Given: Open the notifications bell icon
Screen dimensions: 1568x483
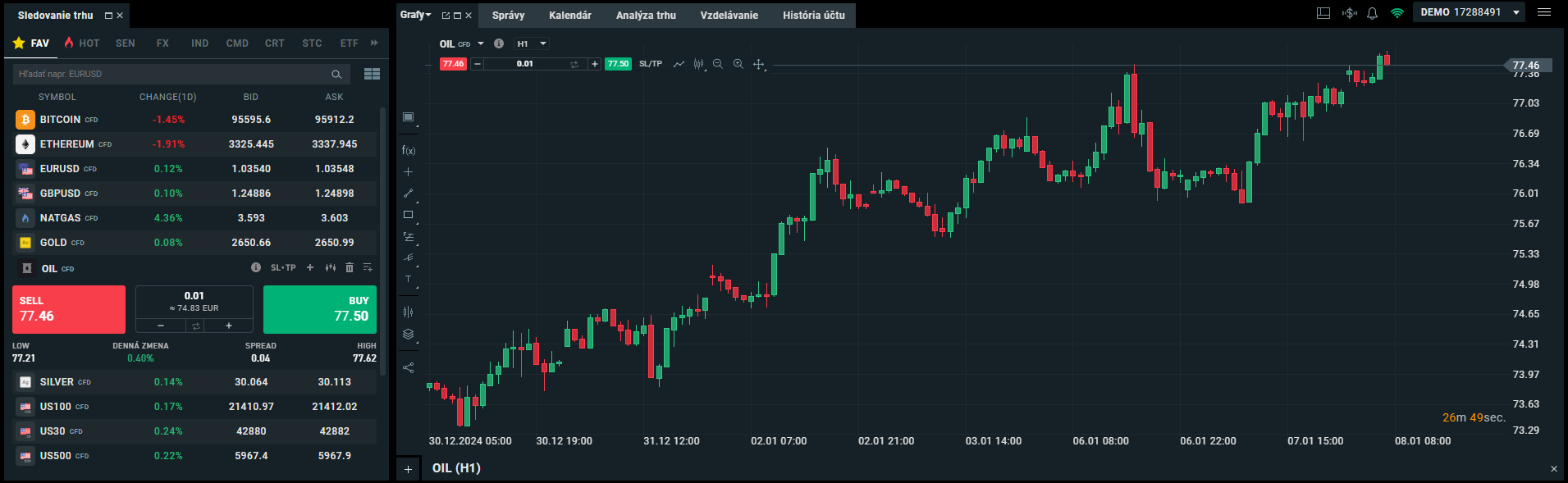Looking at the screenshot, I should coord(1372,13).
